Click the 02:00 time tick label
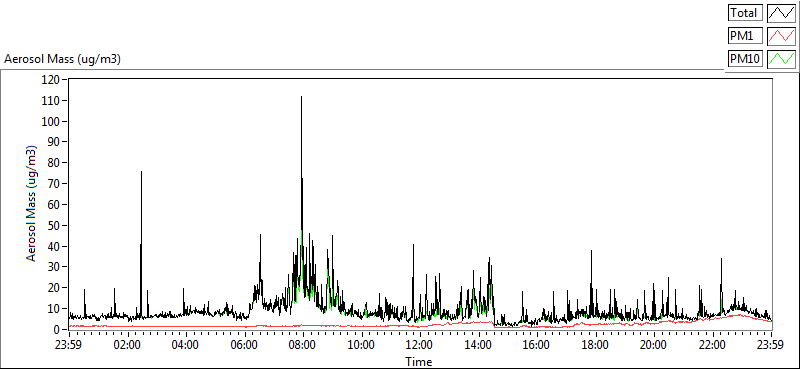 point(127,344)
